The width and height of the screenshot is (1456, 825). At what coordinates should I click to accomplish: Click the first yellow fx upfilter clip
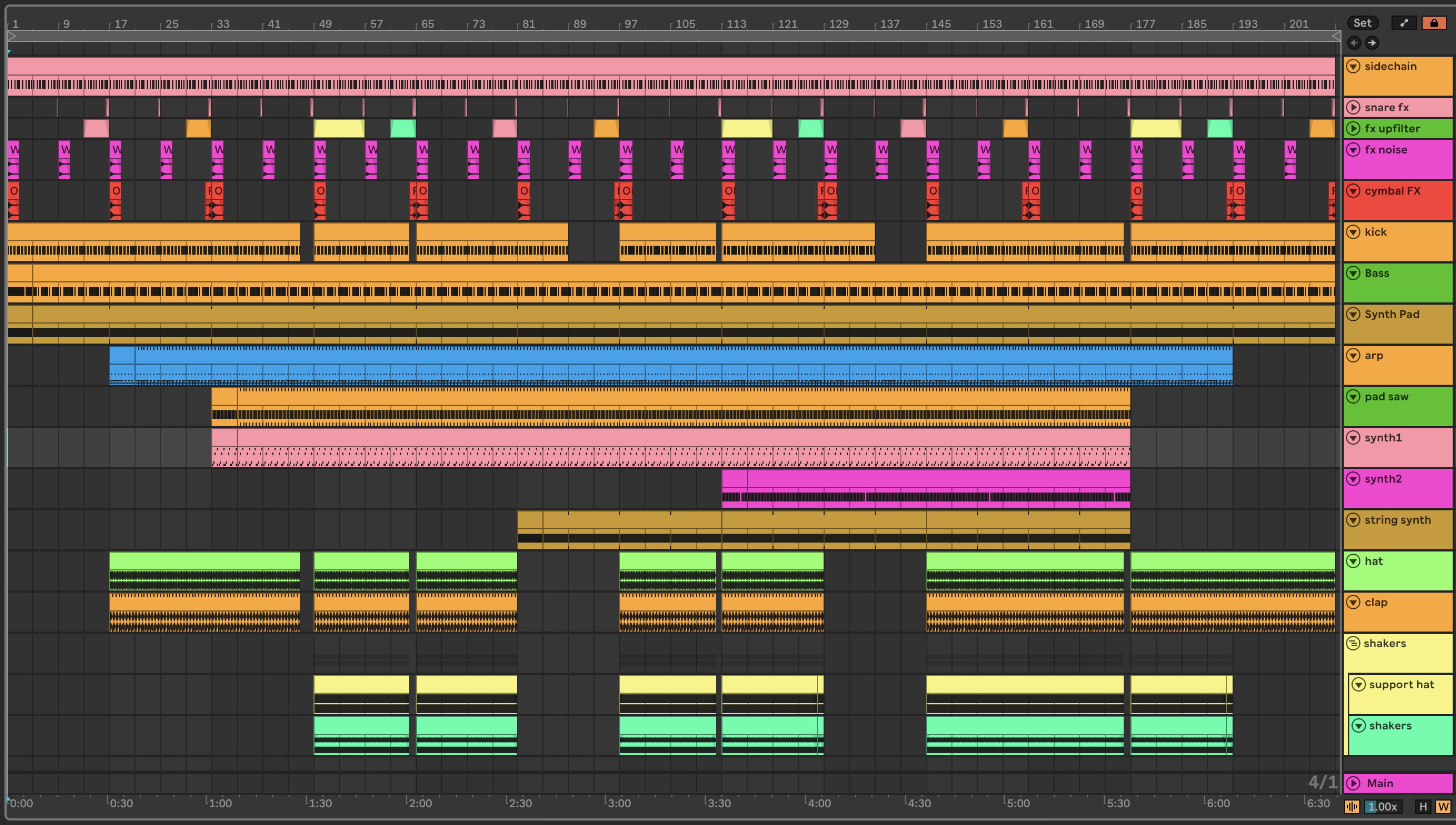(x=338, y=128)
